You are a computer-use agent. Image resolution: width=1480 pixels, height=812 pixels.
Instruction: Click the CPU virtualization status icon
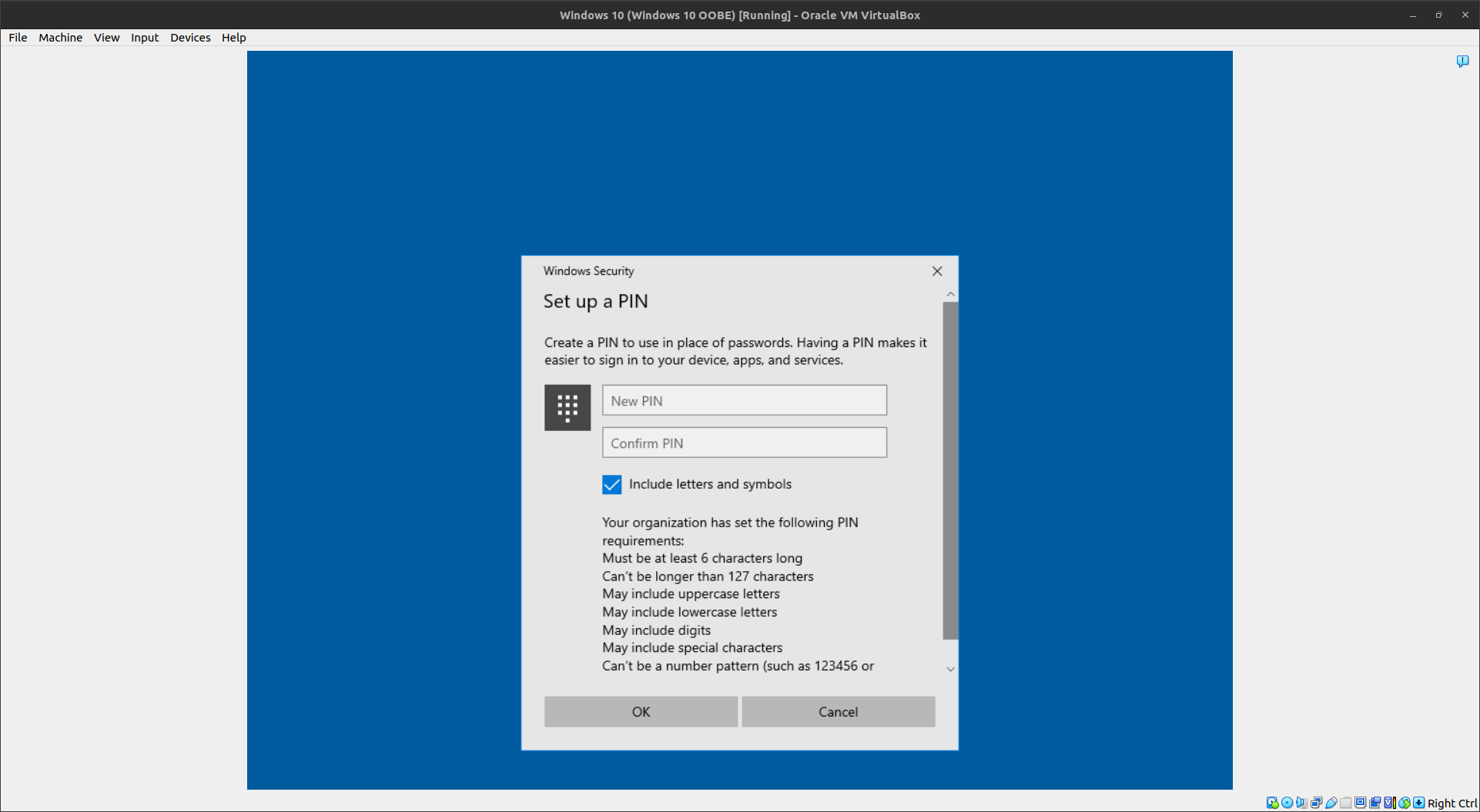pyautogui.click(x=1389, y=803)
